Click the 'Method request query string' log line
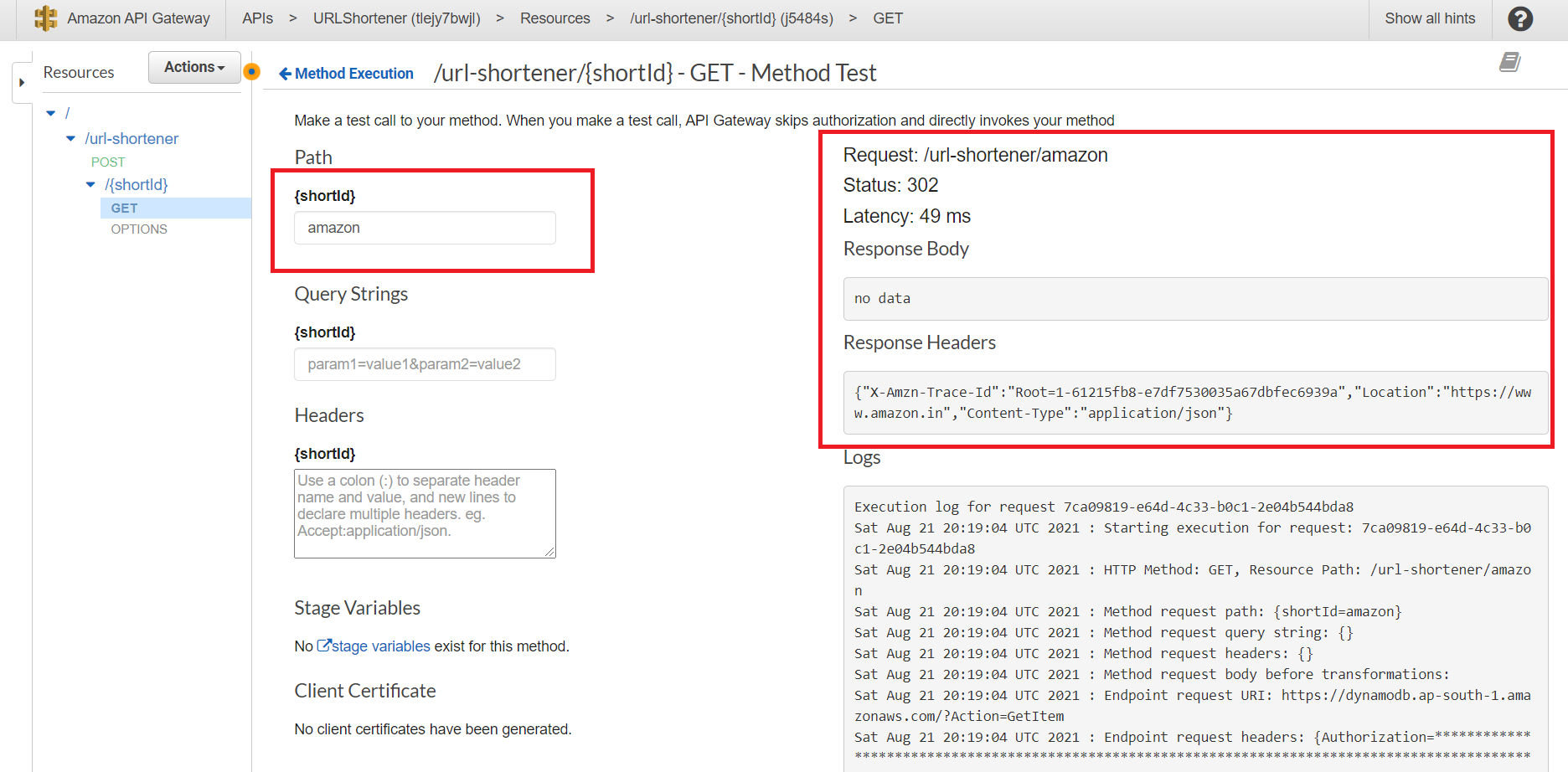Screen dimensions: 1568x772 click(1104, 633)
